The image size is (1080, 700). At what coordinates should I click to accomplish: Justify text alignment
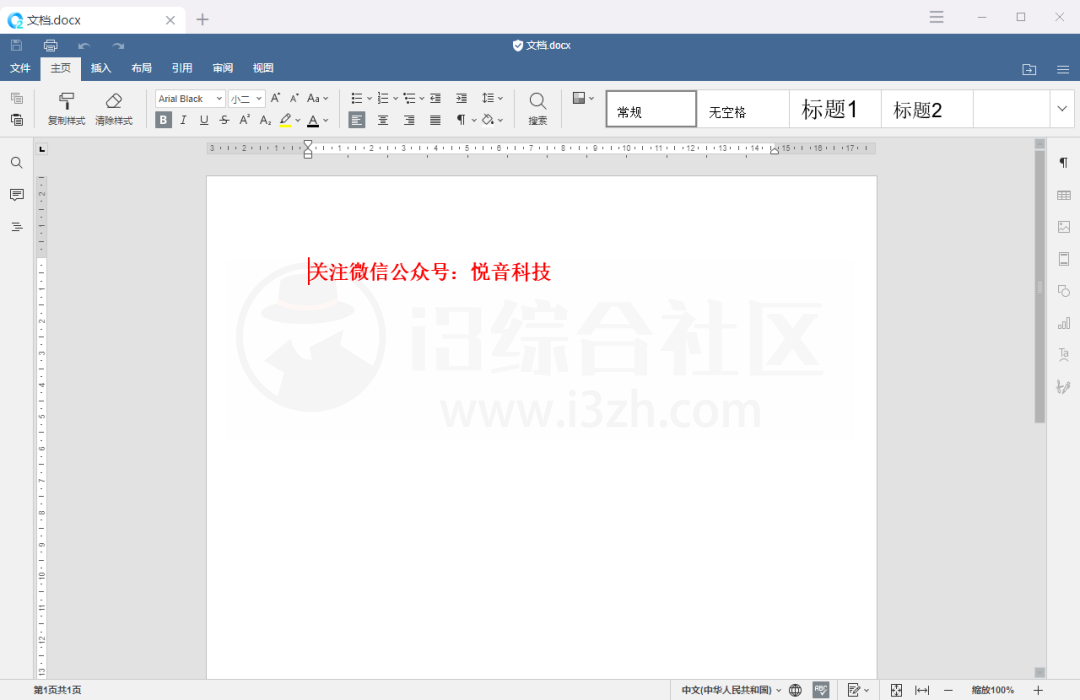[435, 121]
